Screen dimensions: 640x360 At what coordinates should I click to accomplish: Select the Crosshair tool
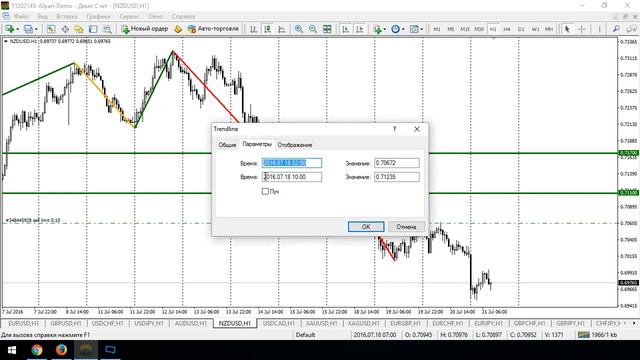pos(582,29)
